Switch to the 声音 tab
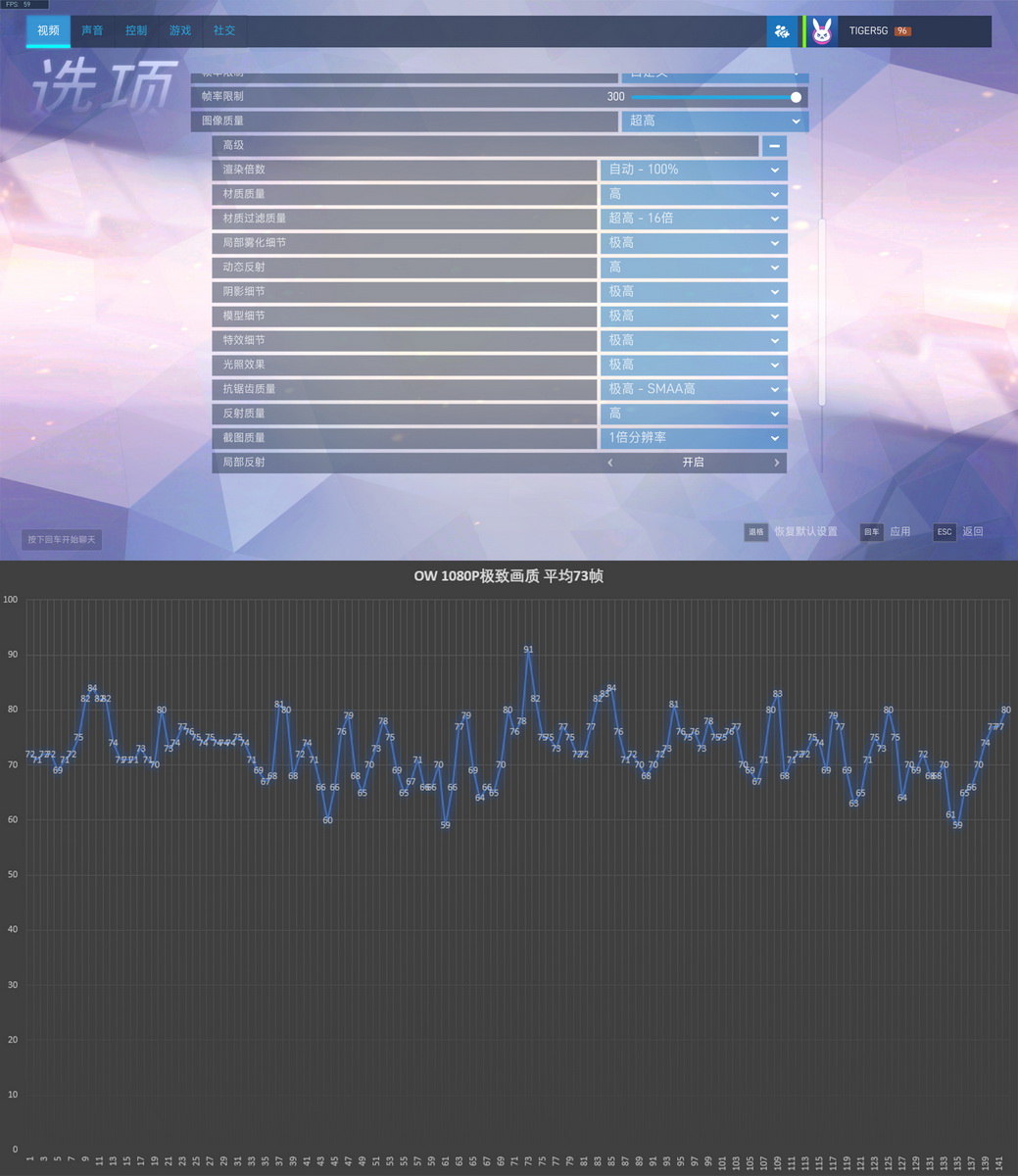This screenshot has height=1176, width=1018. [x=92, y=31]
